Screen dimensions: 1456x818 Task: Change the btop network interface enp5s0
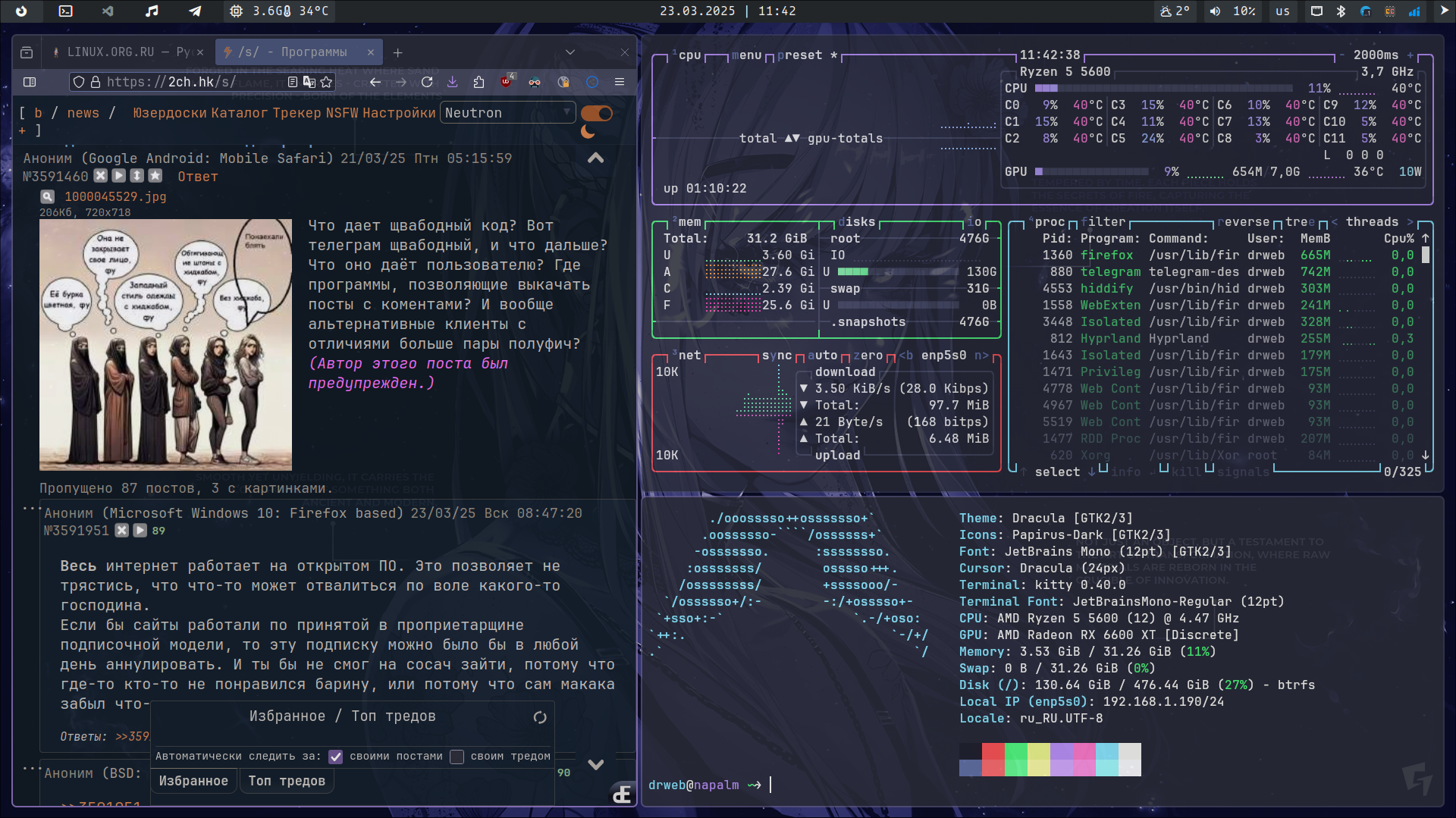pos(944,356)
